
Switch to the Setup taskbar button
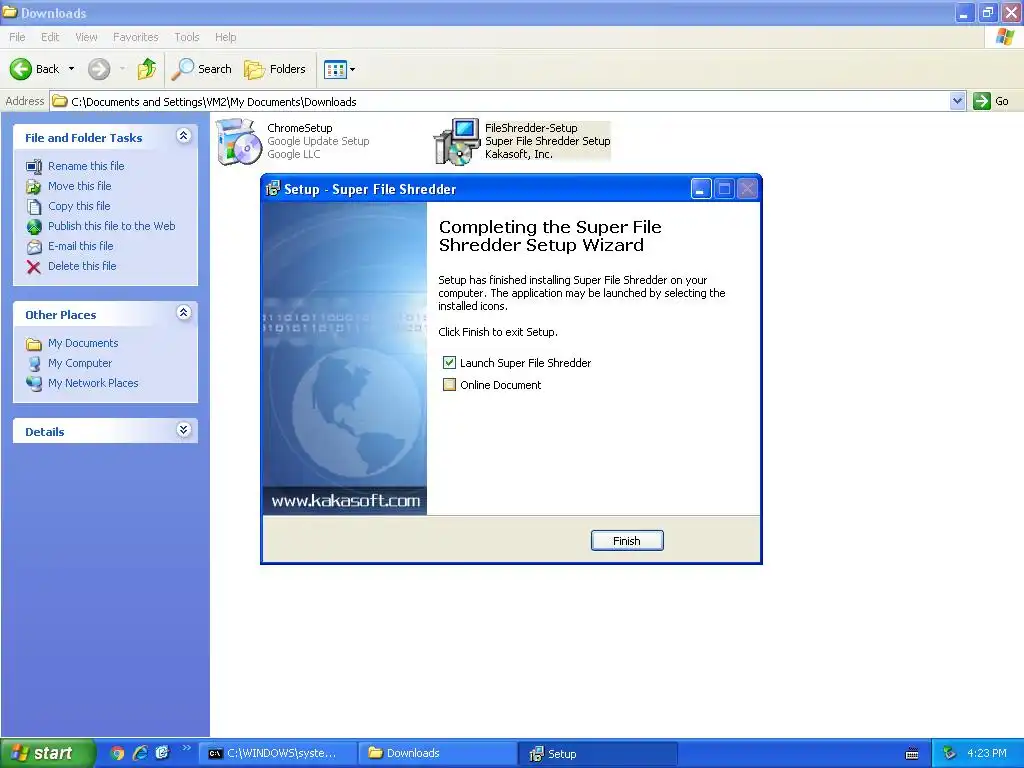[598, 753]
